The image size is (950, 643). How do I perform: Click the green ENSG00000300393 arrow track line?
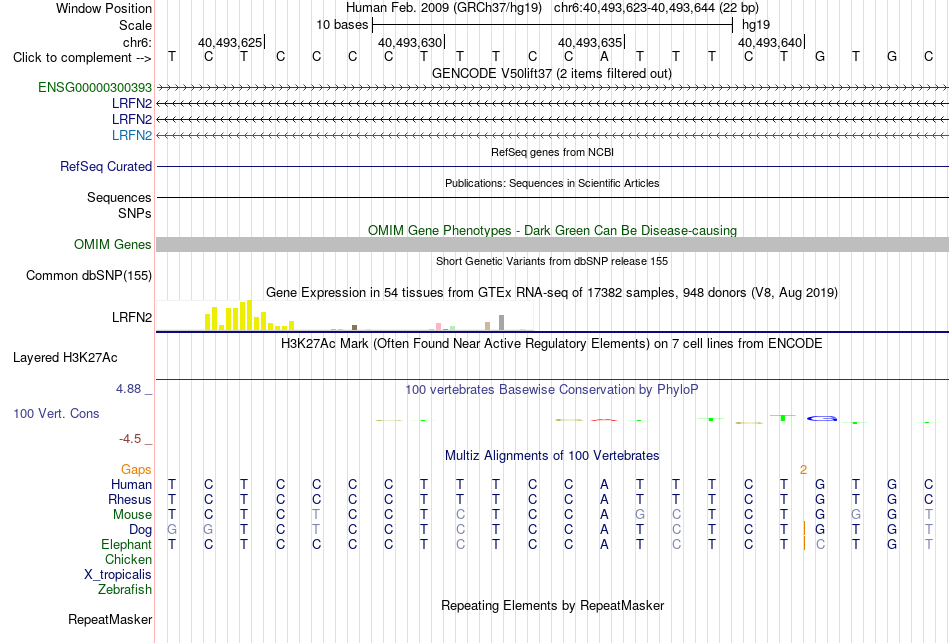click(x=552, y=88)
